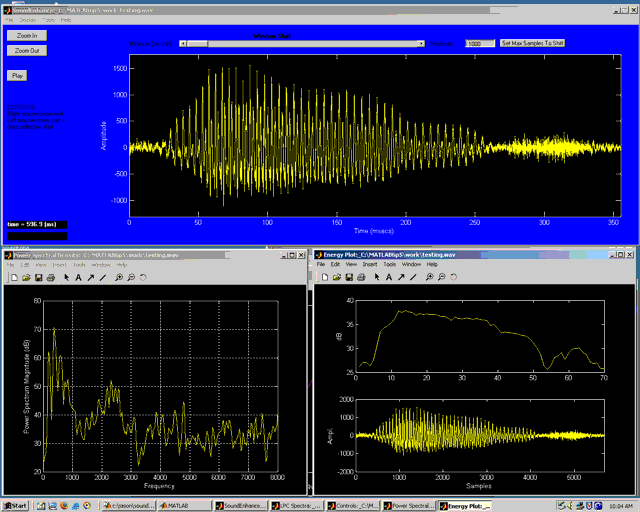Click Set Max Samples To Shift button

point(532,44)
